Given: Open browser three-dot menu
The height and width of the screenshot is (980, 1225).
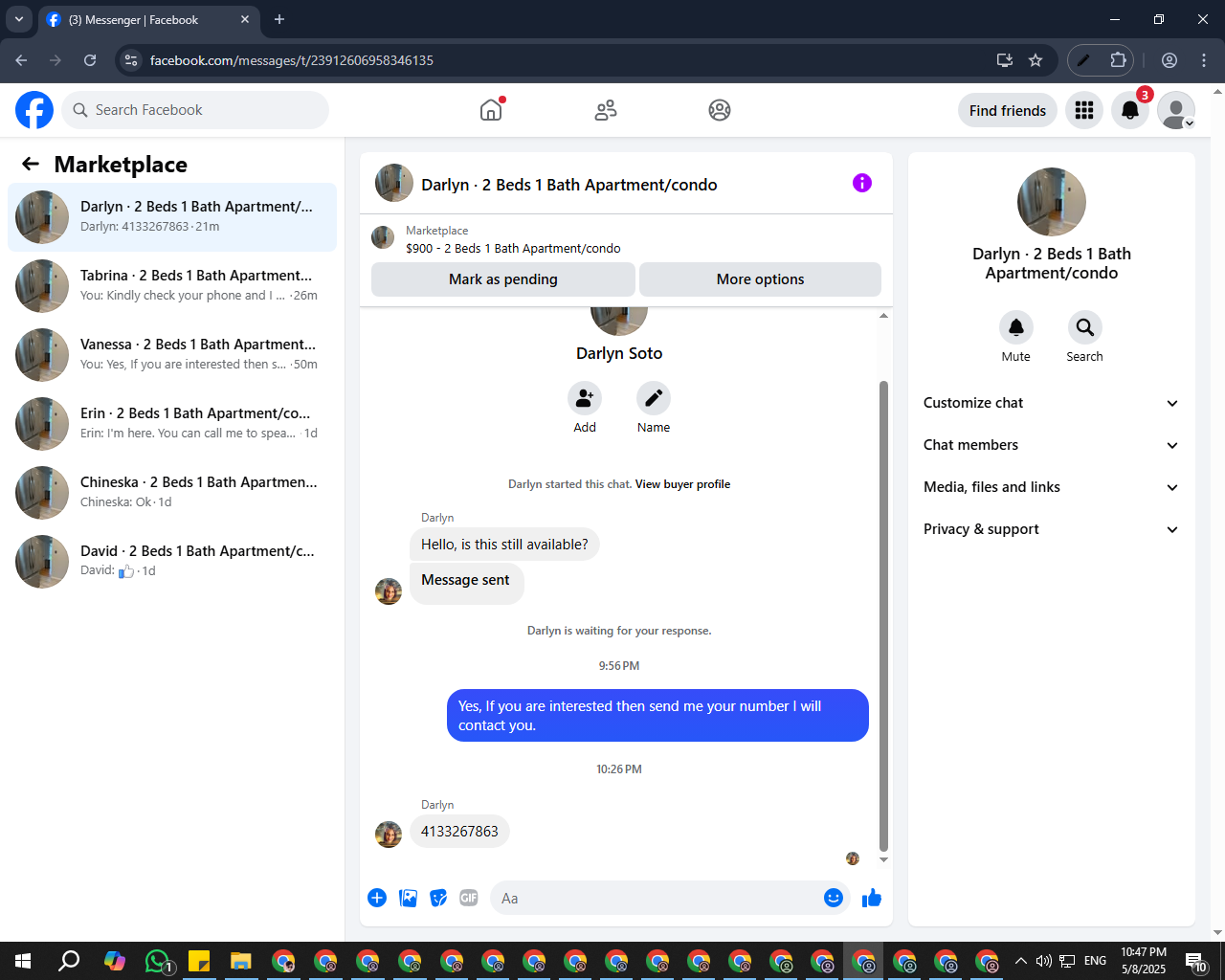Looking at the screenshot, I should (1204, 60).
